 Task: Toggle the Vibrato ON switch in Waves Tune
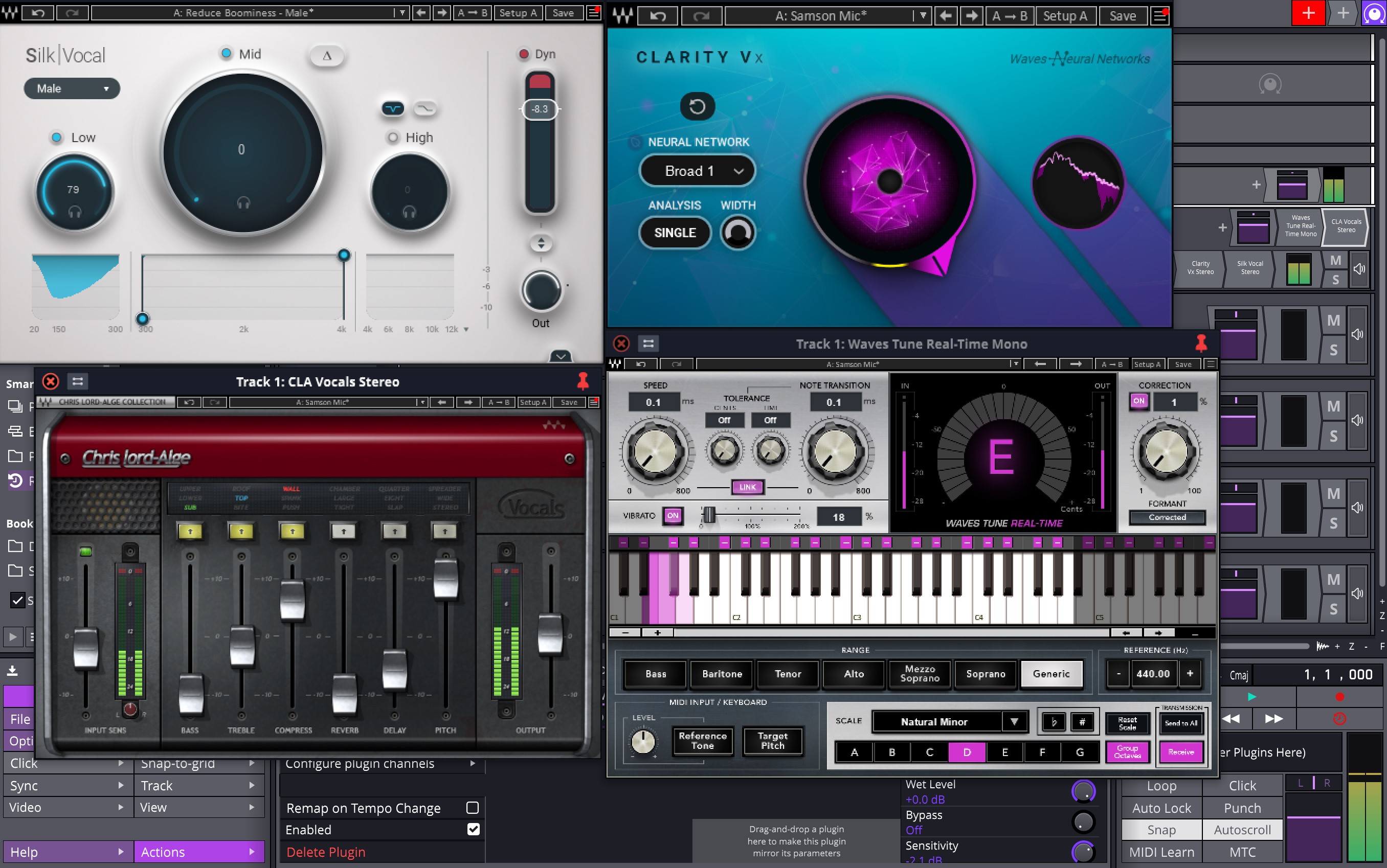(x=672, y=516)
